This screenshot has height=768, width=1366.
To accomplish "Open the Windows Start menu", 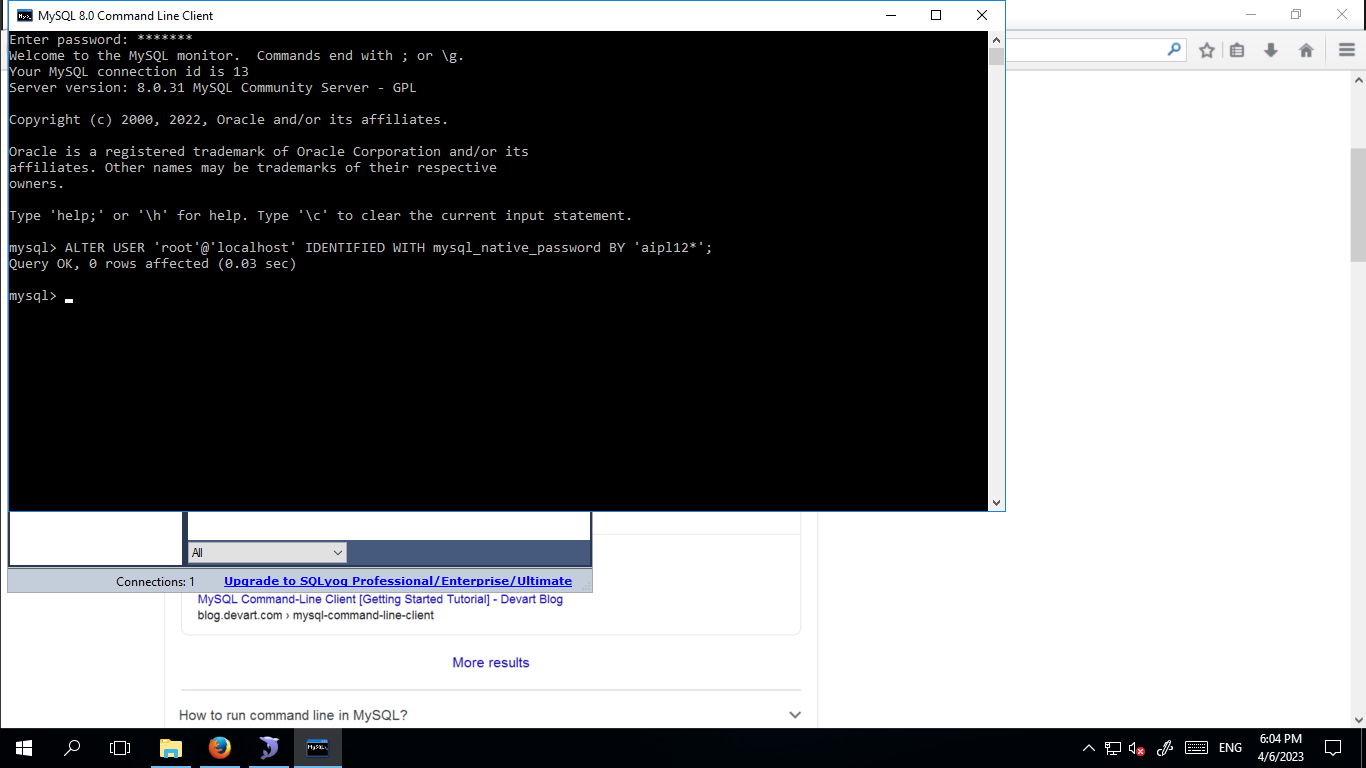I will click(24, 748).
